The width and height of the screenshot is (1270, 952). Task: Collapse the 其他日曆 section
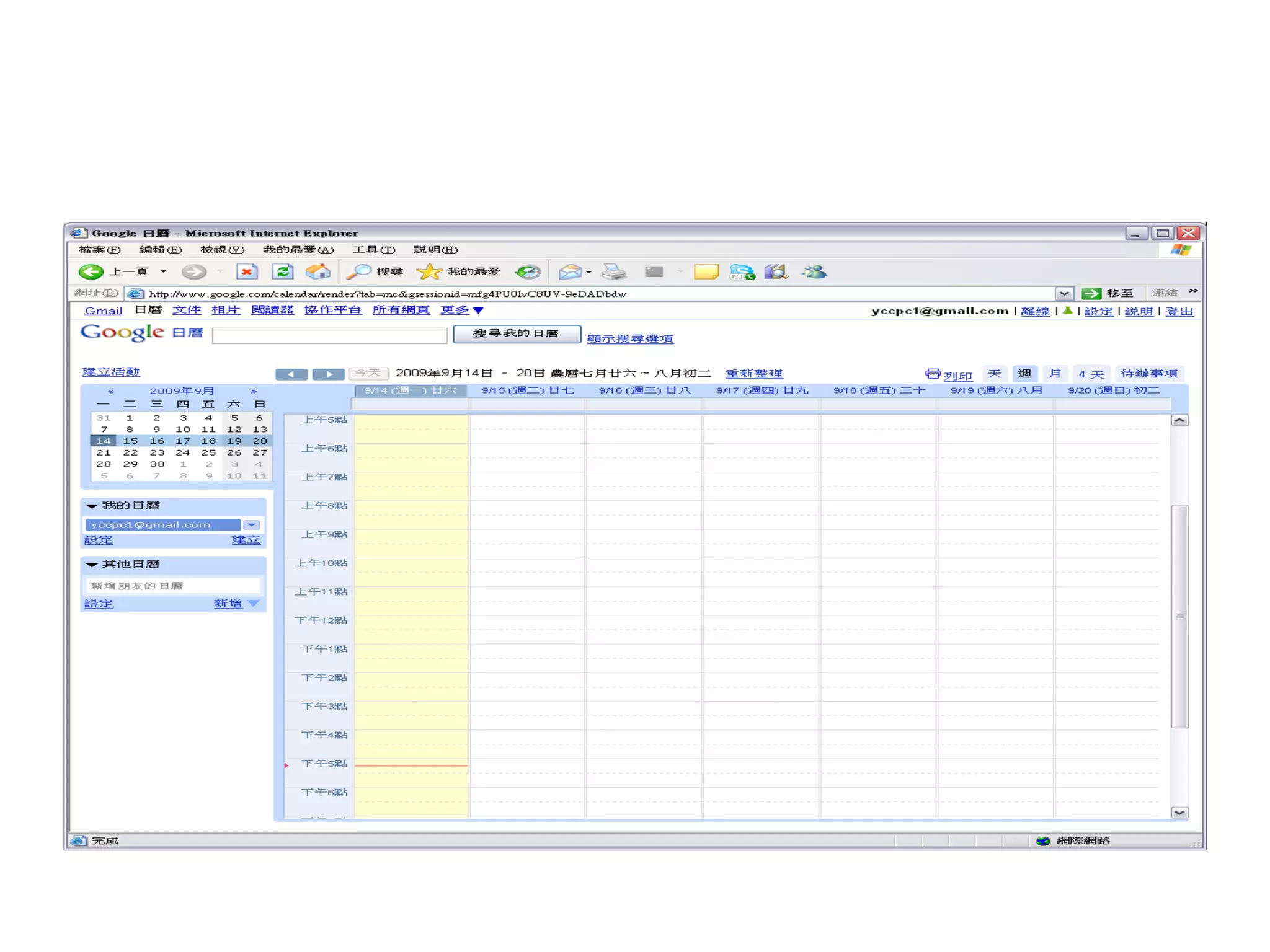[x=92, y=564]
